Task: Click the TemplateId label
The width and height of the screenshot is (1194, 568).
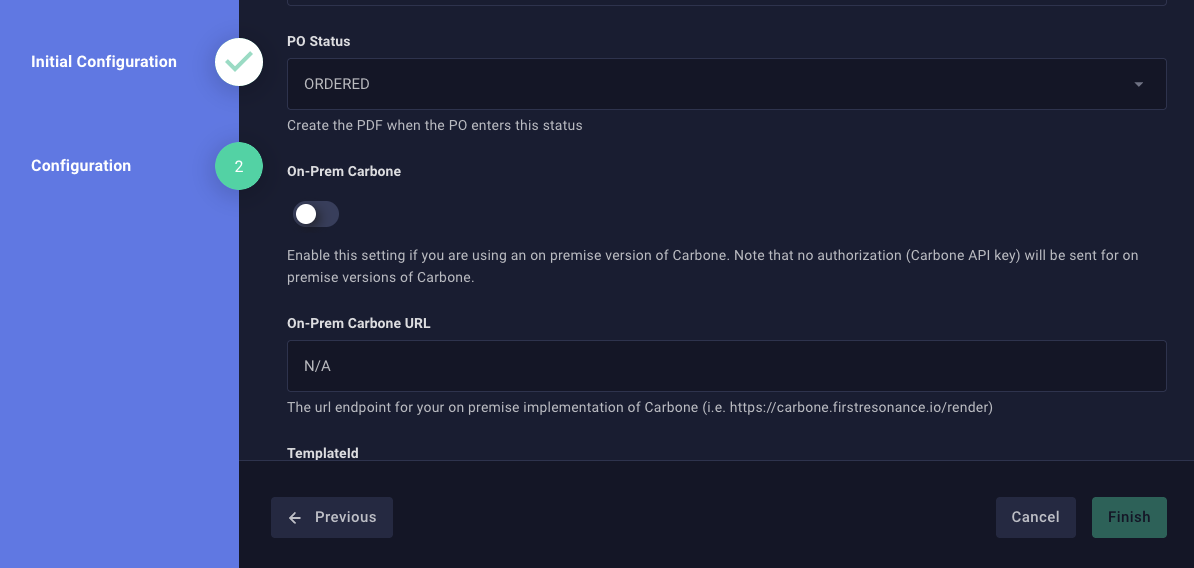Action: (x=323, y=453)
